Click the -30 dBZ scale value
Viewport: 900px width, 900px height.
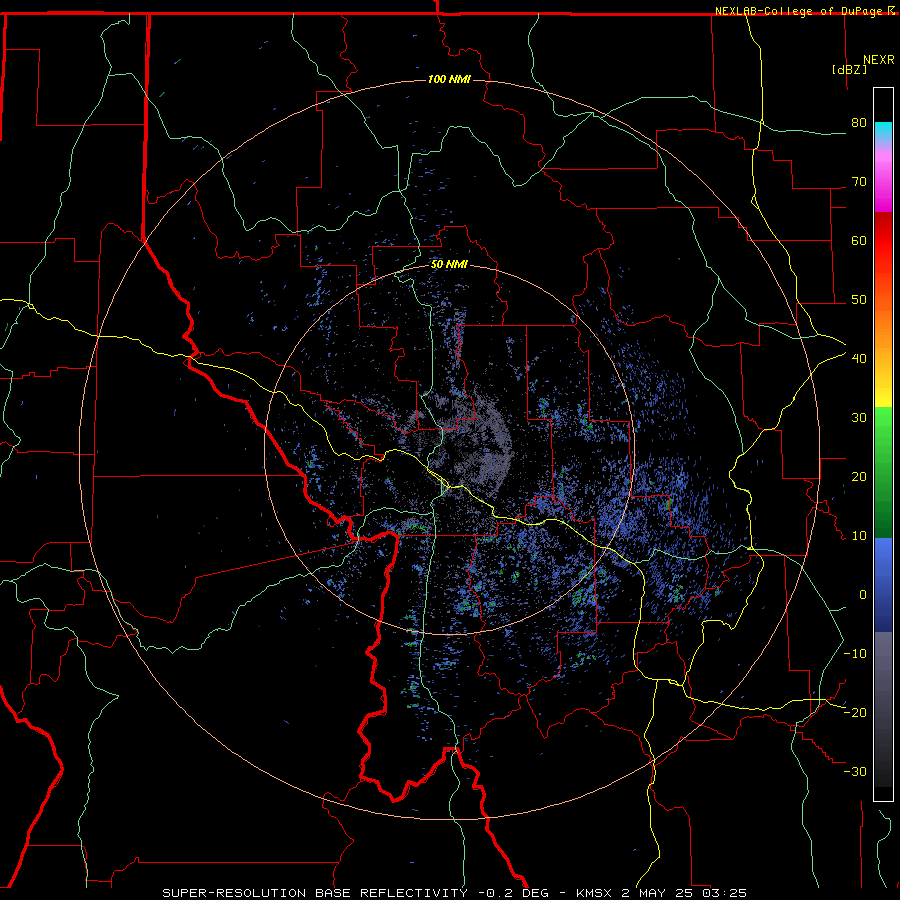click(855, 772)
